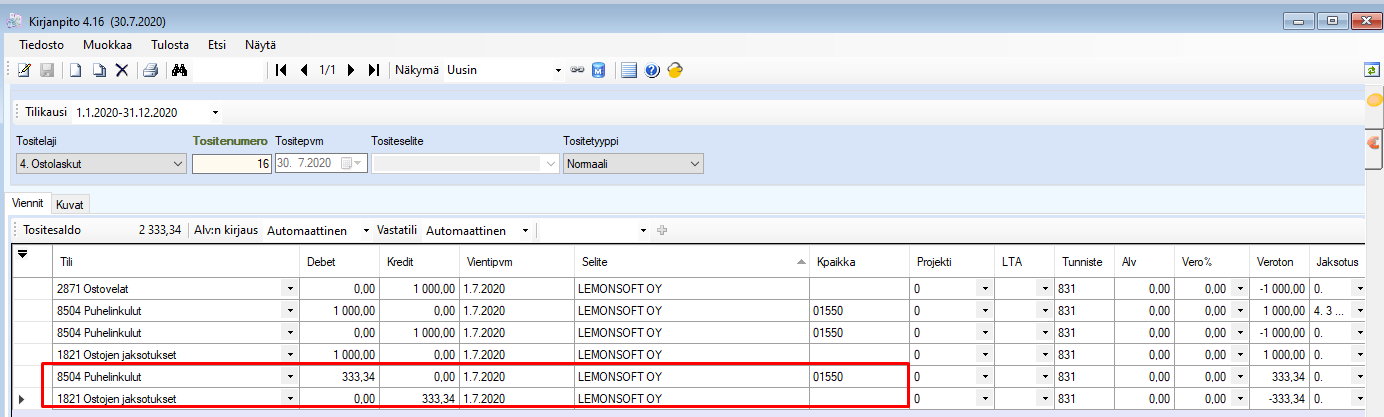The image size is (1384, 417).
Task: Switch to the Viennit tab
Action: tap(27, 203)
